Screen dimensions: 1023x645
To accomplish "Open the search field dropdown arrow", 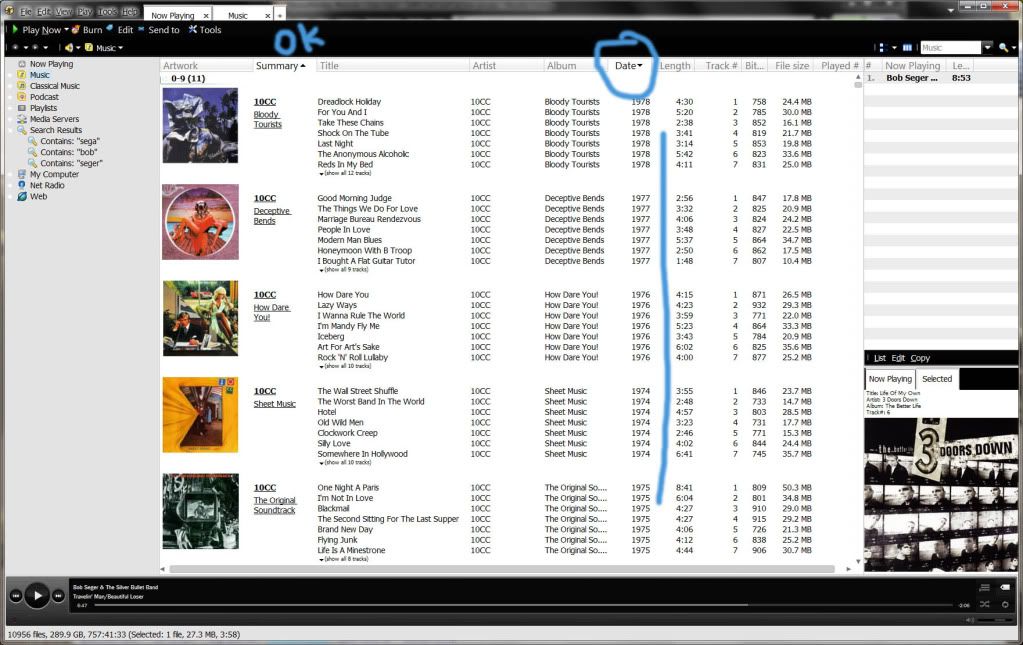I will 988,47.
